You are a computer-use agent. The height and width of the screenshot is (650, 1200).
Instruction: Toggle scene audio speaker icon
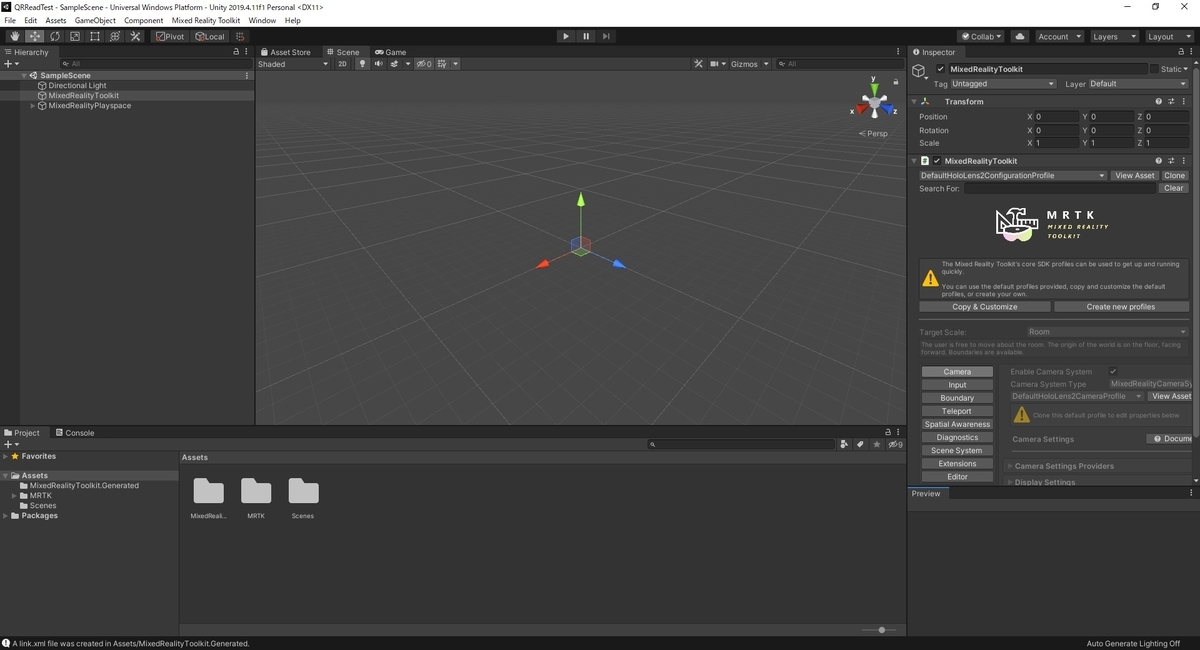379,64
